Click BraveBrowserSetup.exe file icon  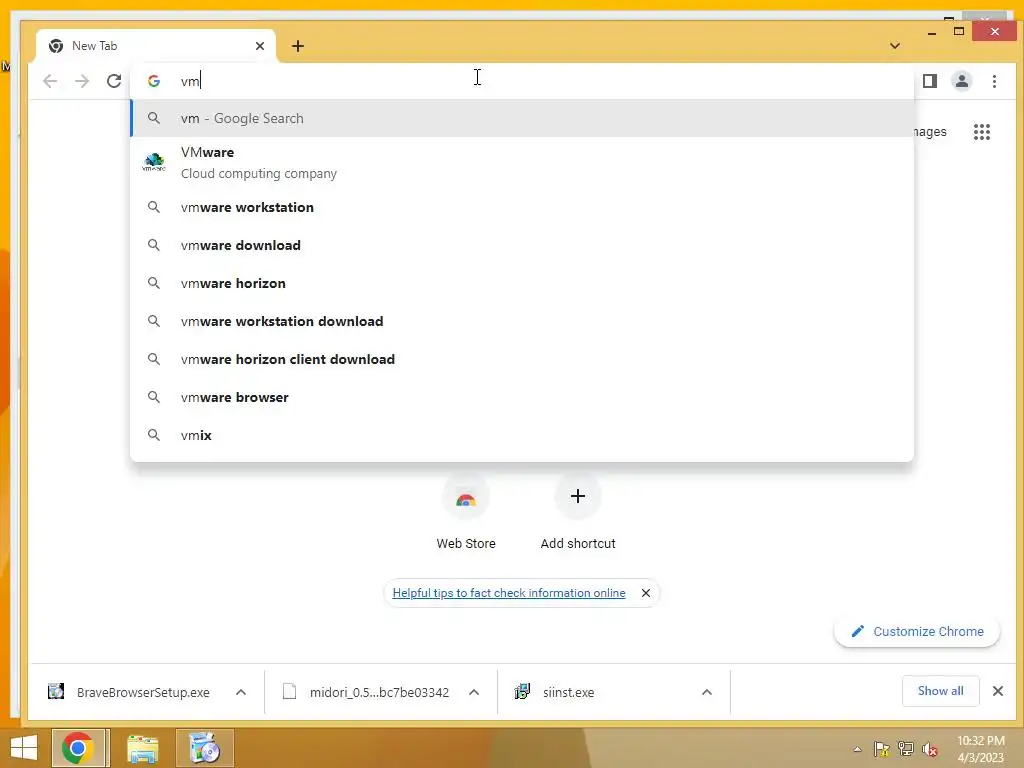coord(56,691)
